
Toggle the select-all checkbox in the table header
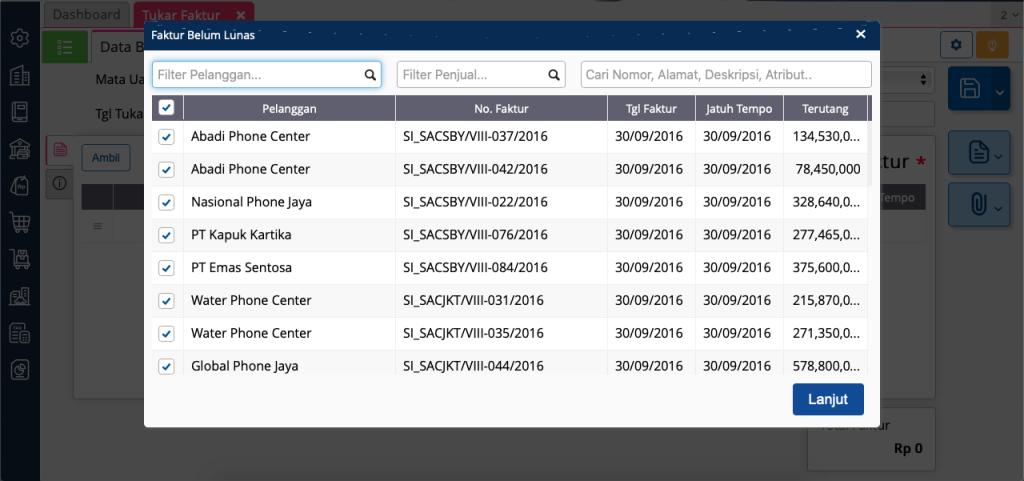click(x=167, y=108)
